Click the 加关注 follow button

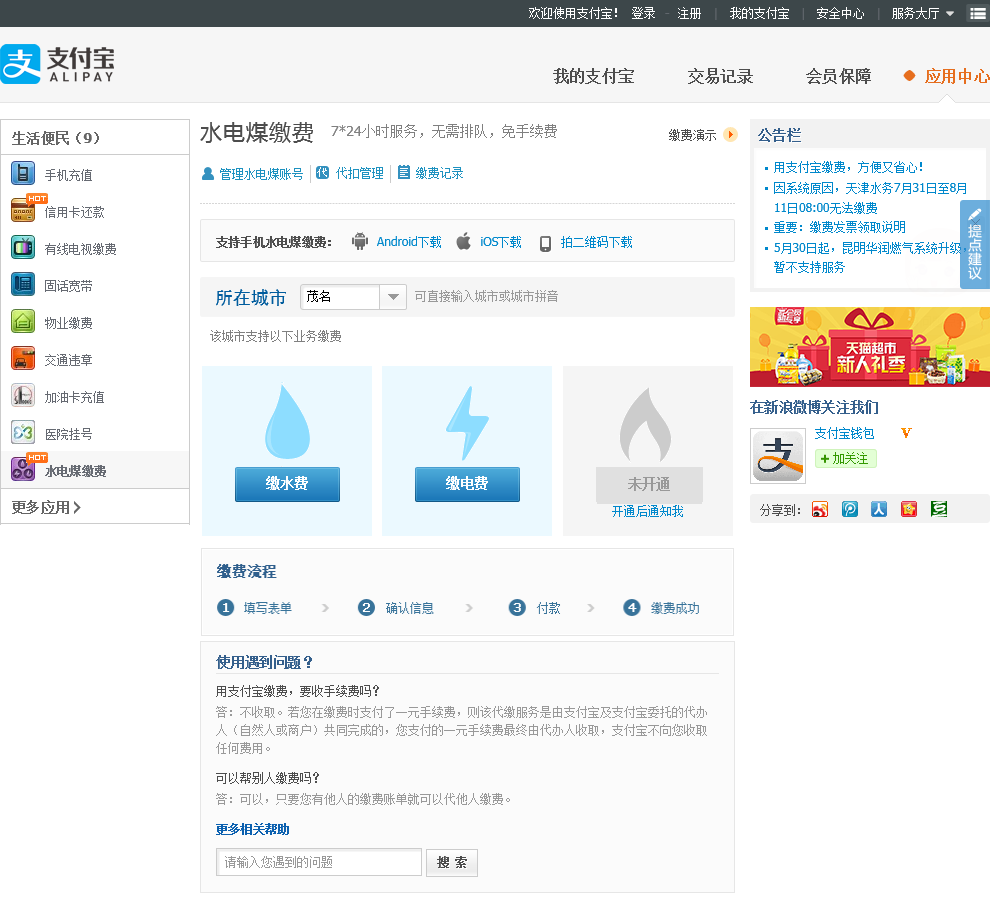[846, 459]
